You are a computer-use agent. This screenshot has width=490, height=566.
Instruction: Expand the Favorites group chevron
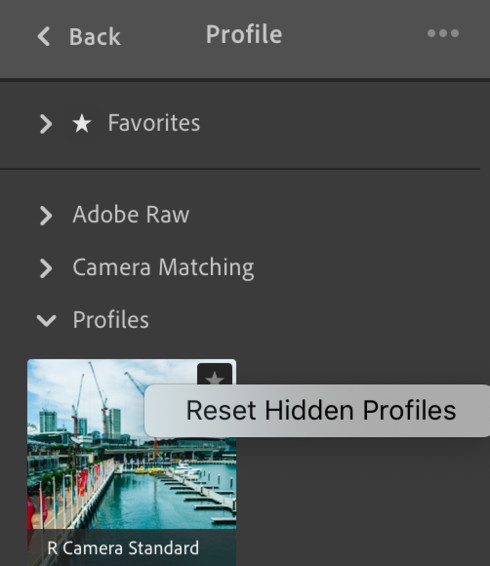(46, 124)
